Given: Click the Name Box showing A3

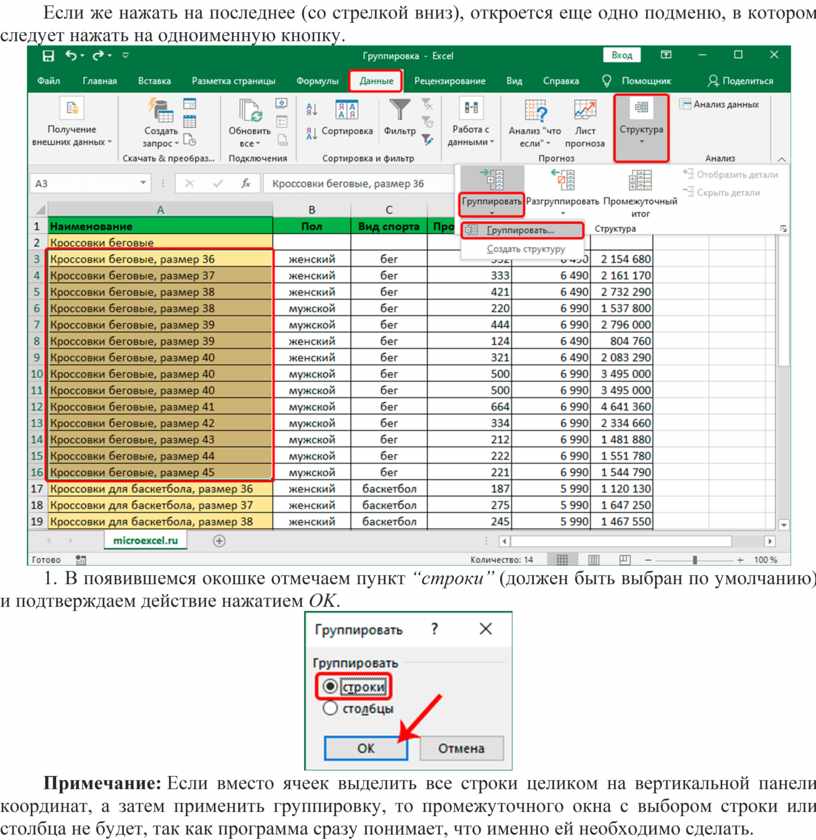Looking at the screenshot, I should [x=83, y=184].
